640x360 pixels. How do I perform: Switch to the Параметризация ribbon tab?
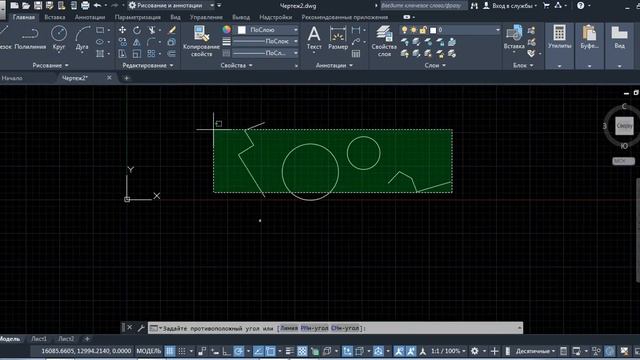(x=138, y=17)
